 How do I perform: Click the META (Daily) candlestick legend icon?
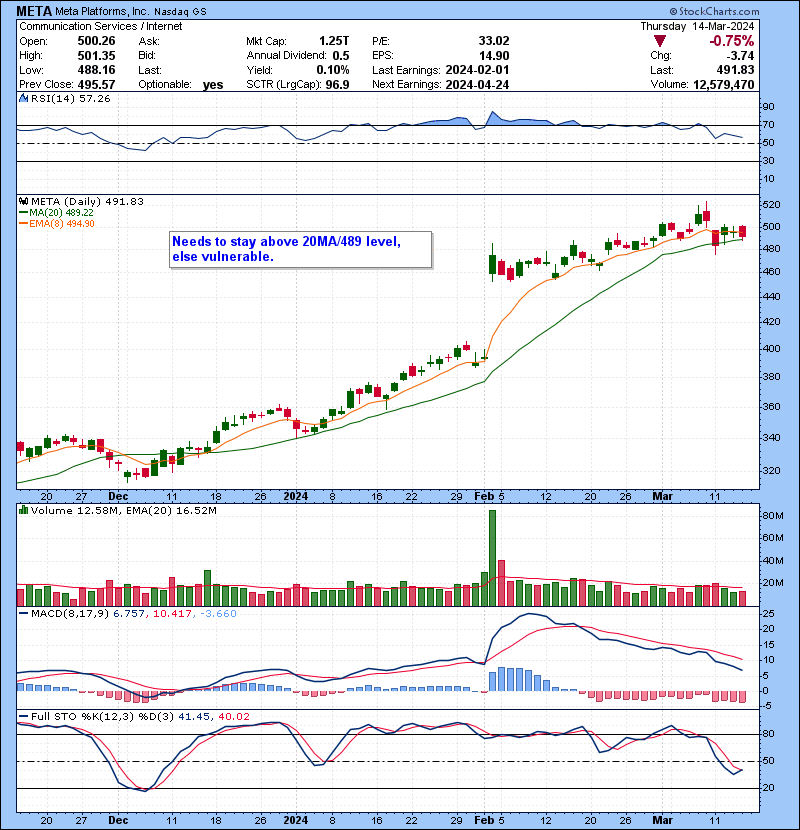[23, 201]
